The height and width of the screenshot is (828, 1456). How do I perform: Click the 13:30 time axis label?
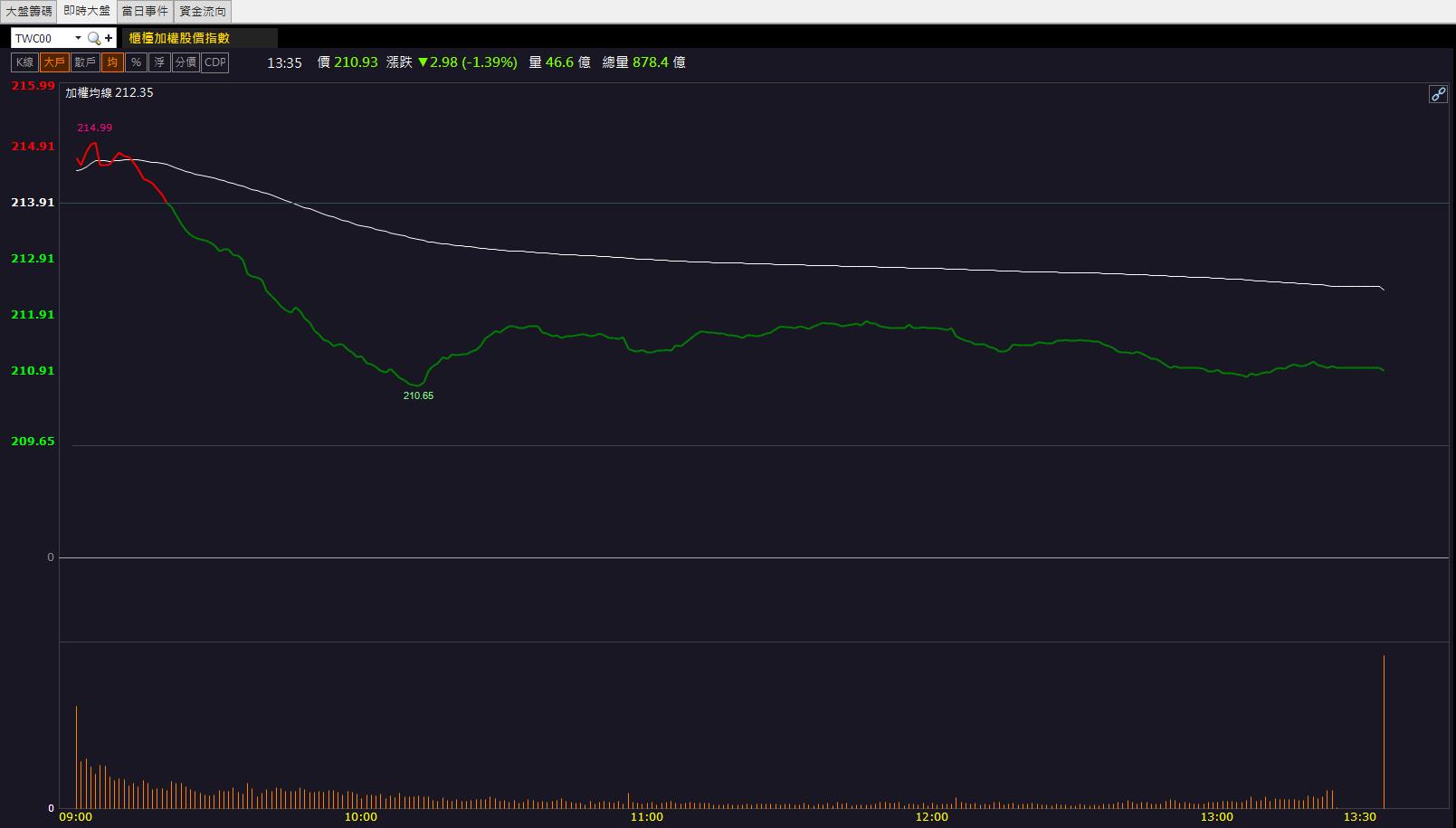(x=1359, y=816)
